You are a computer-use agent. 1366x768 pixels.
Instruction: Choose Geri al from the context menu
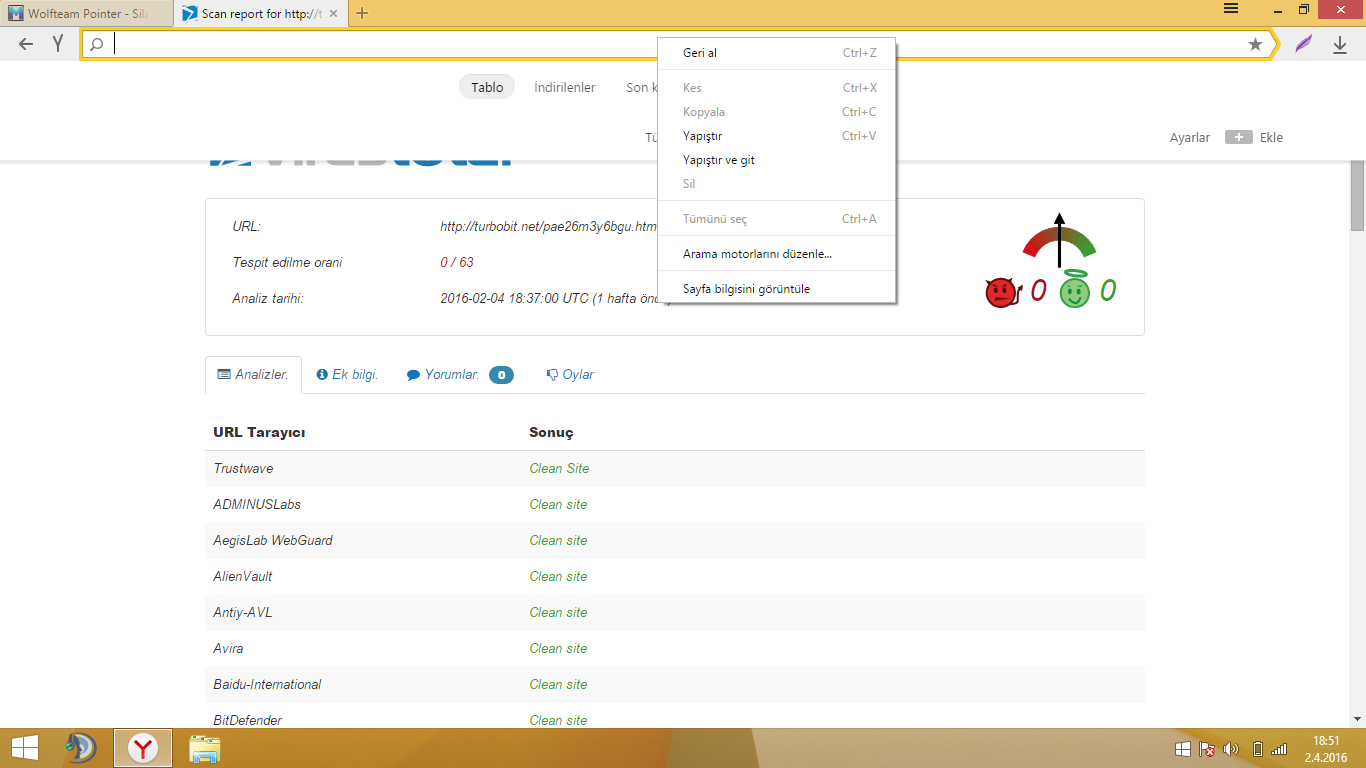[777, 53]
